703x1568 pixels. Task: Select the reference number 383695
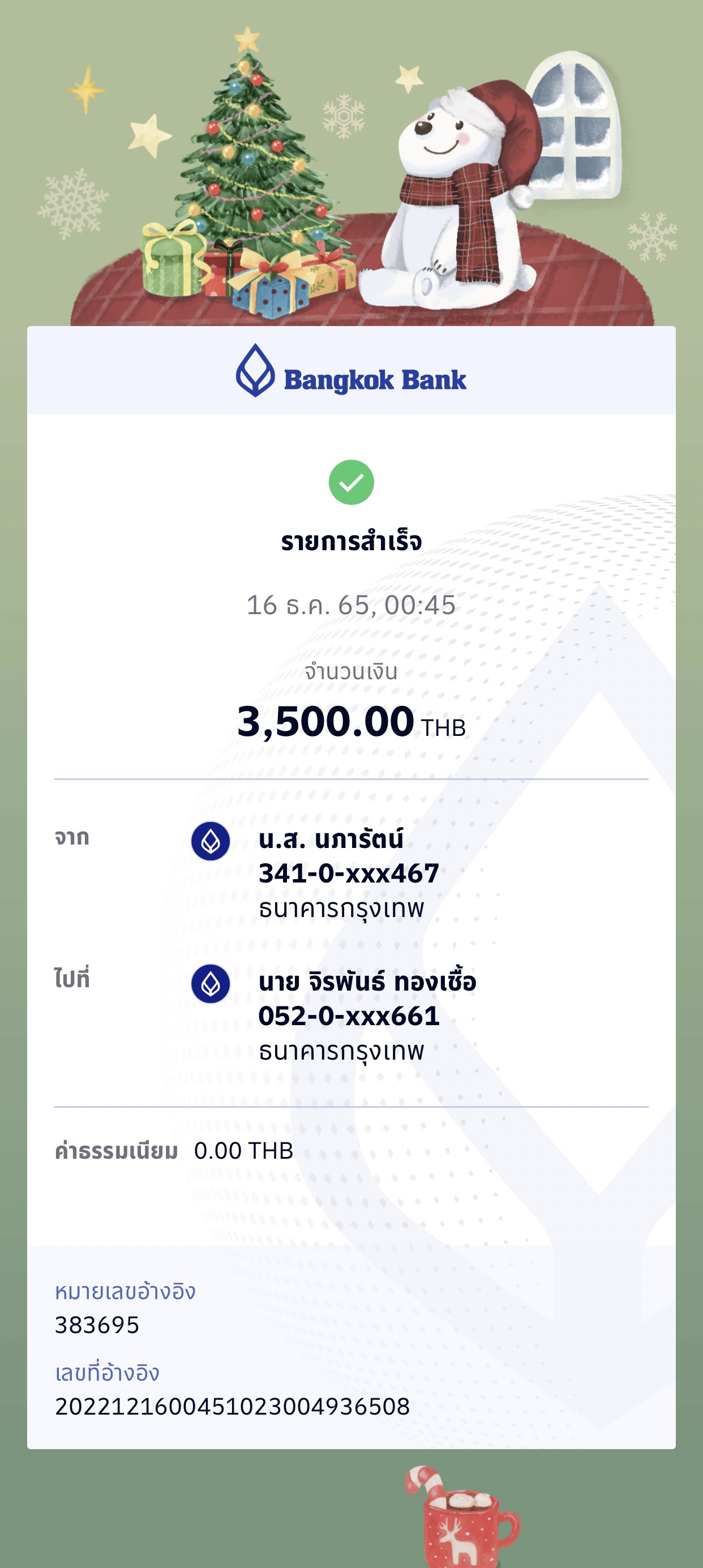tap(97, 1325)
